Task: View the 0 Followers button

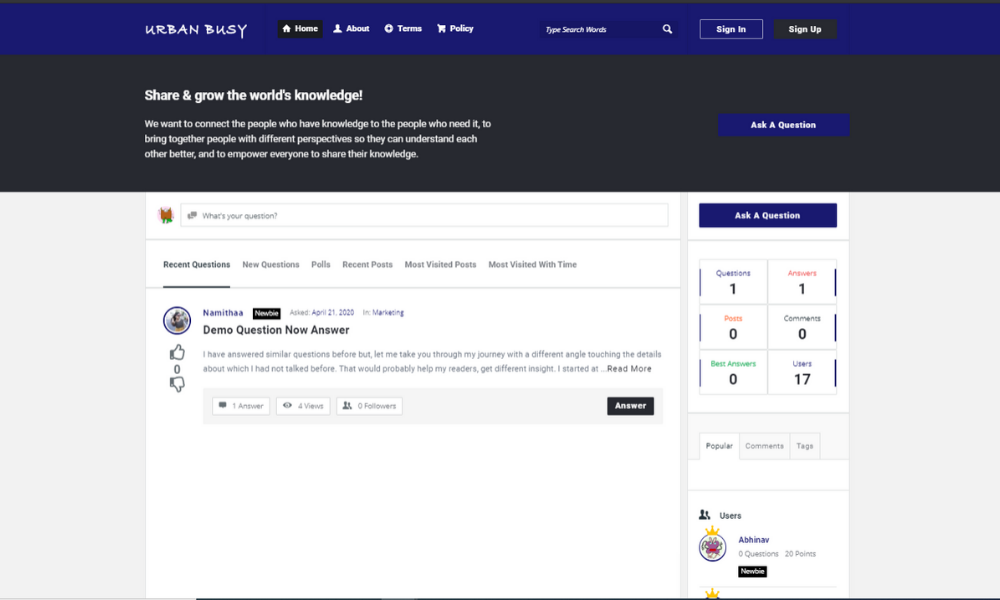Action: click(x=369, y=406)
